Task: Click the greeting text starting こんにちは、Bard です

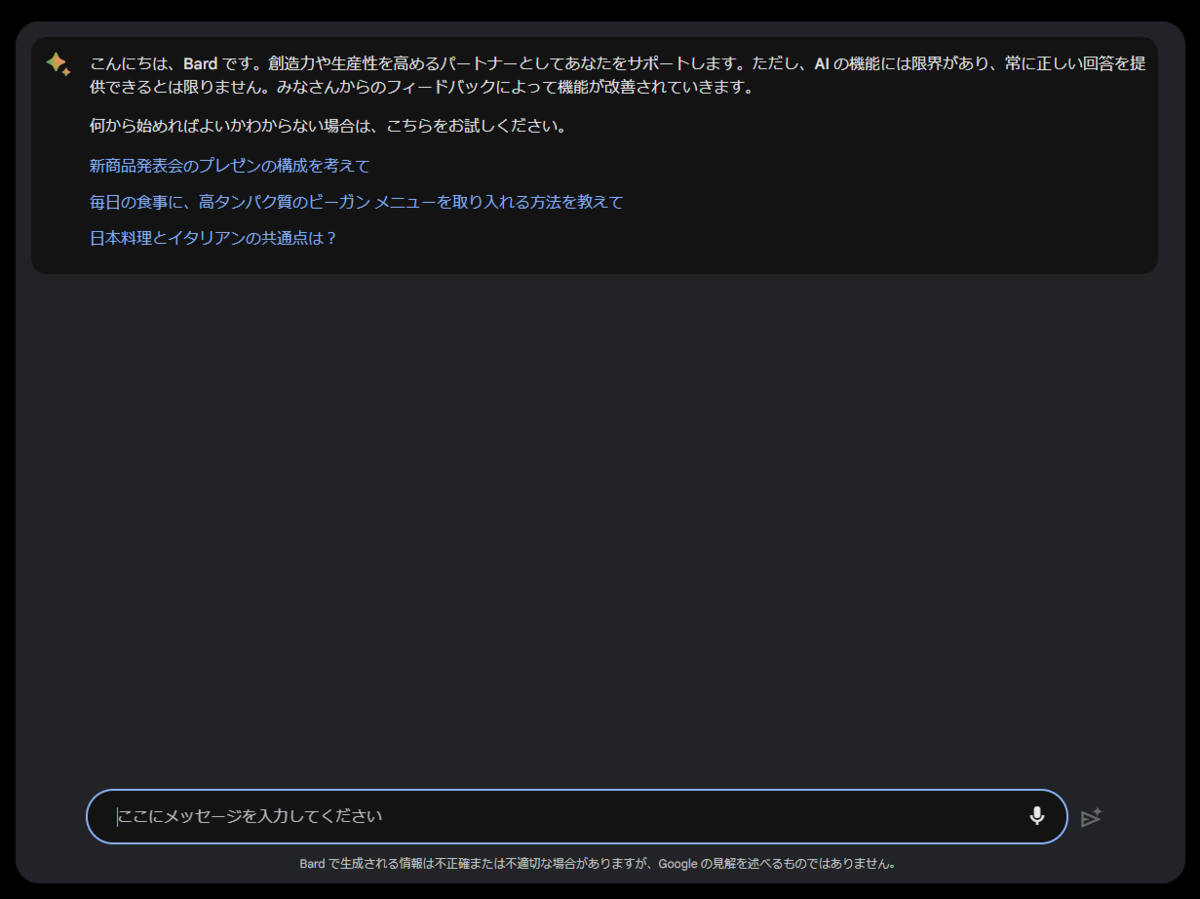Action: coord(617,75)
